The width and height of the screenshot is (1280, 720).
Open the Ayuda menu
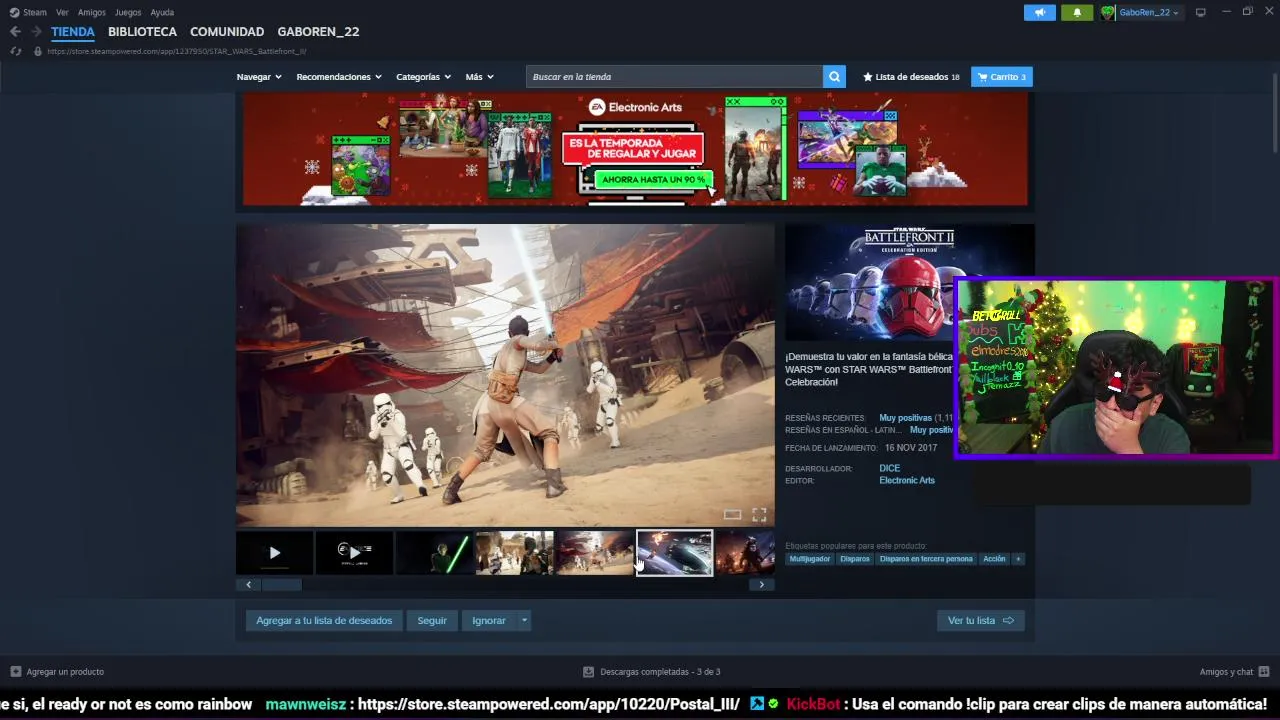pos(162,12)
